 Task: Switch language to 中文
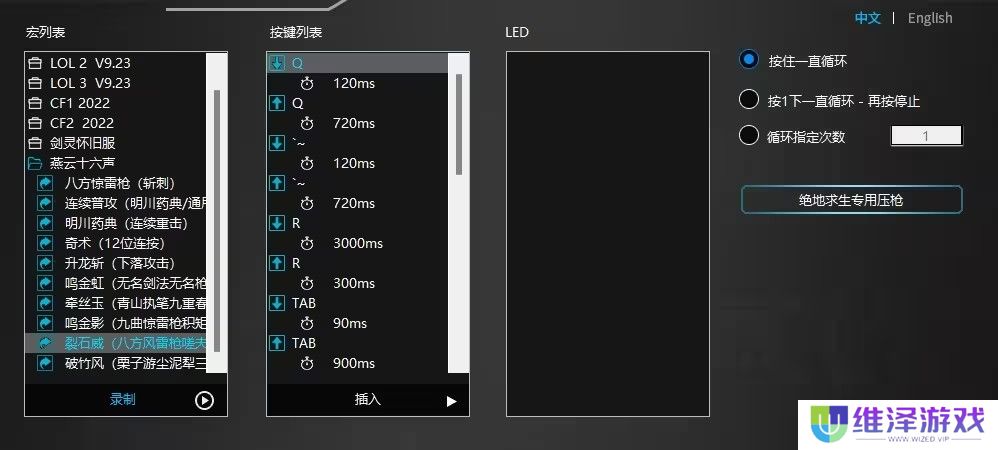click(868, 18)
